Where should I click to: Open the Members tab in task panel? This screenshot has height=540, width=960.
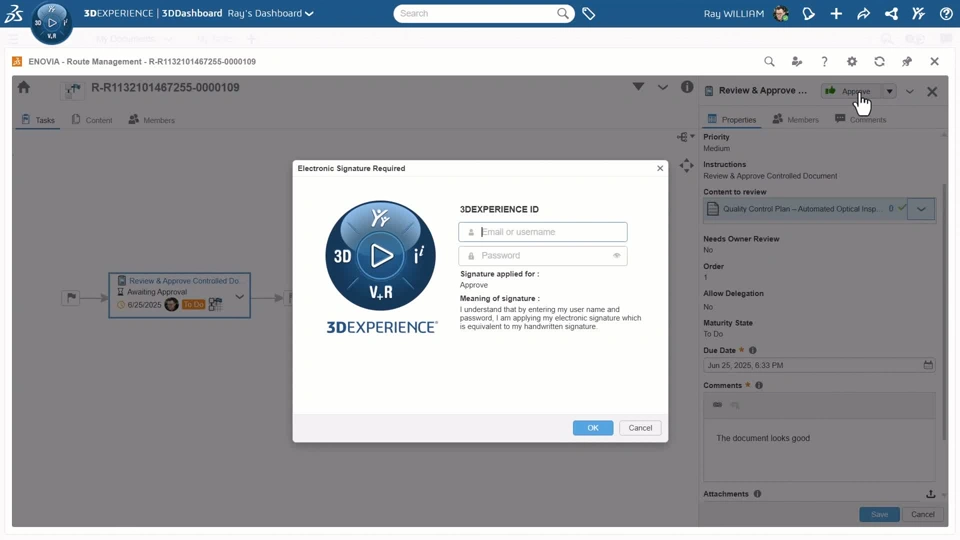tap(796, 119)
